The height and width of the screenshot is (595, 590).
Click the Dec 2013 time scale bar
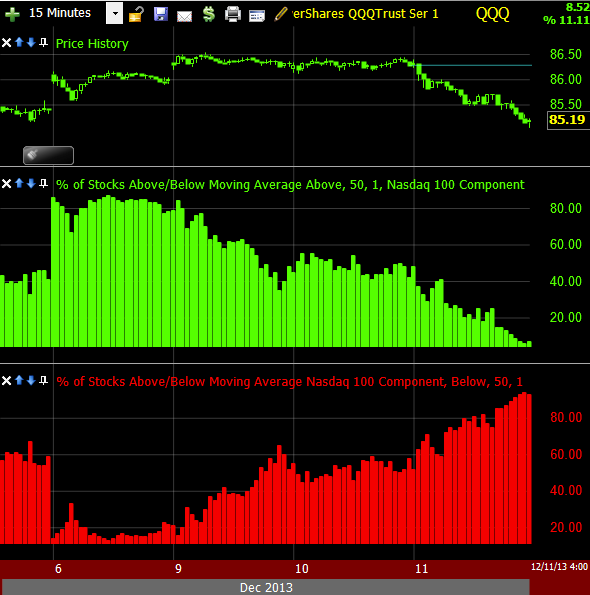point(266,587)
